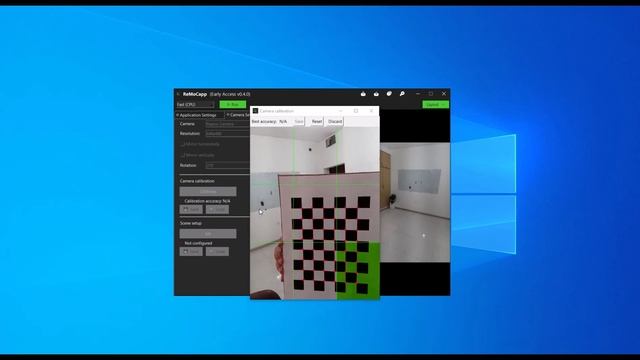The width and height of the screenshot is (640, 360).
Task: Click Save below Not configured
Action: (191, 251)
